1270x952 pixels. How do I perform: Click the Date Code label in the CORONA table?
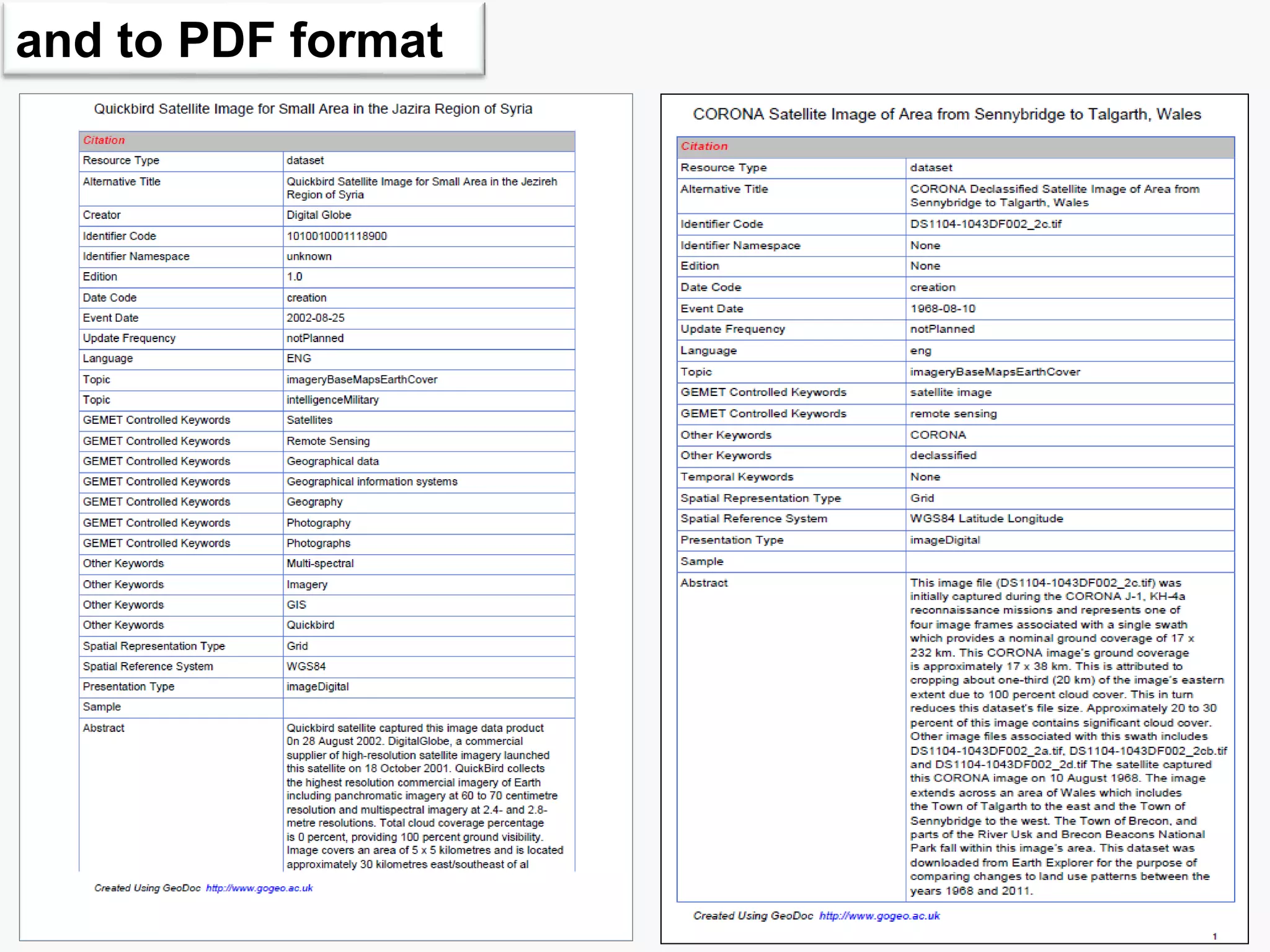point(711,288)
